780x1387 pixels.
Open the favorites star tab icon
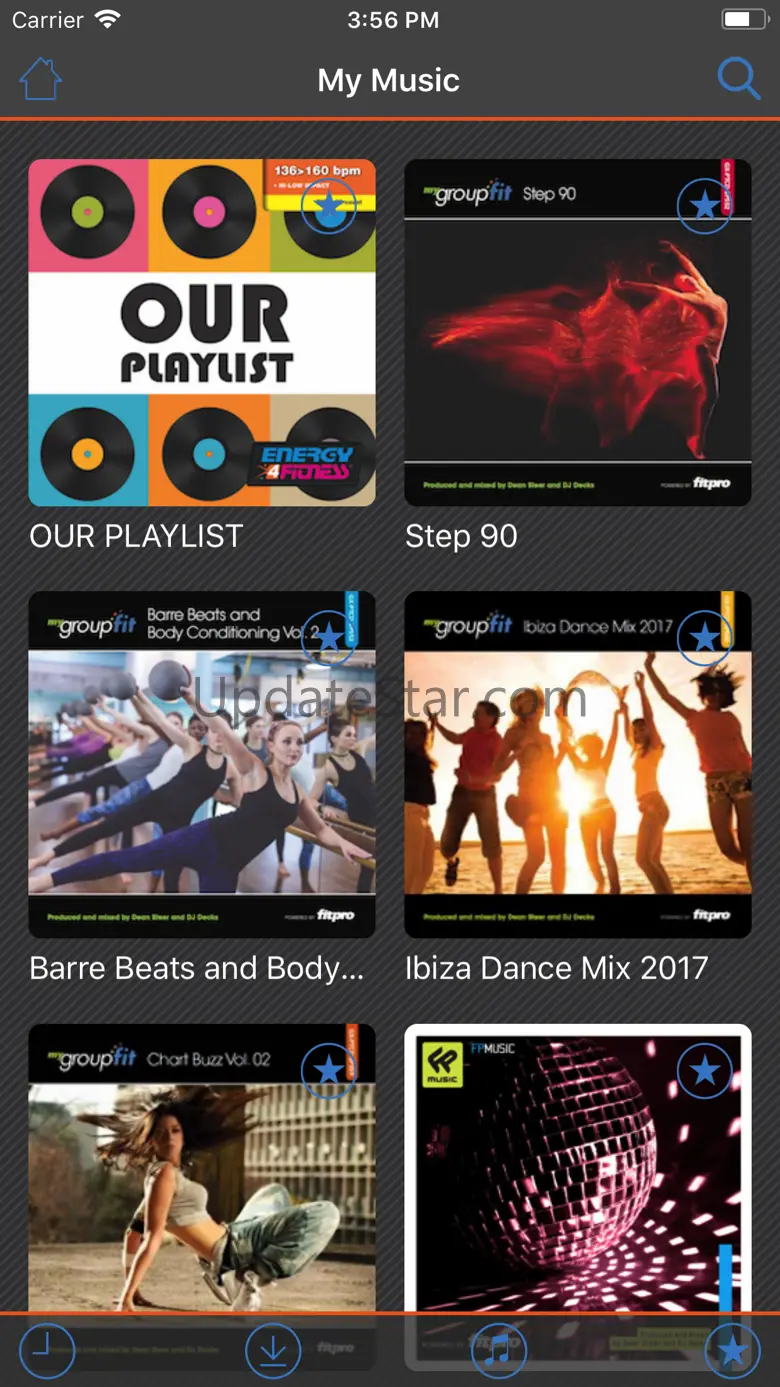point(732,1351)
